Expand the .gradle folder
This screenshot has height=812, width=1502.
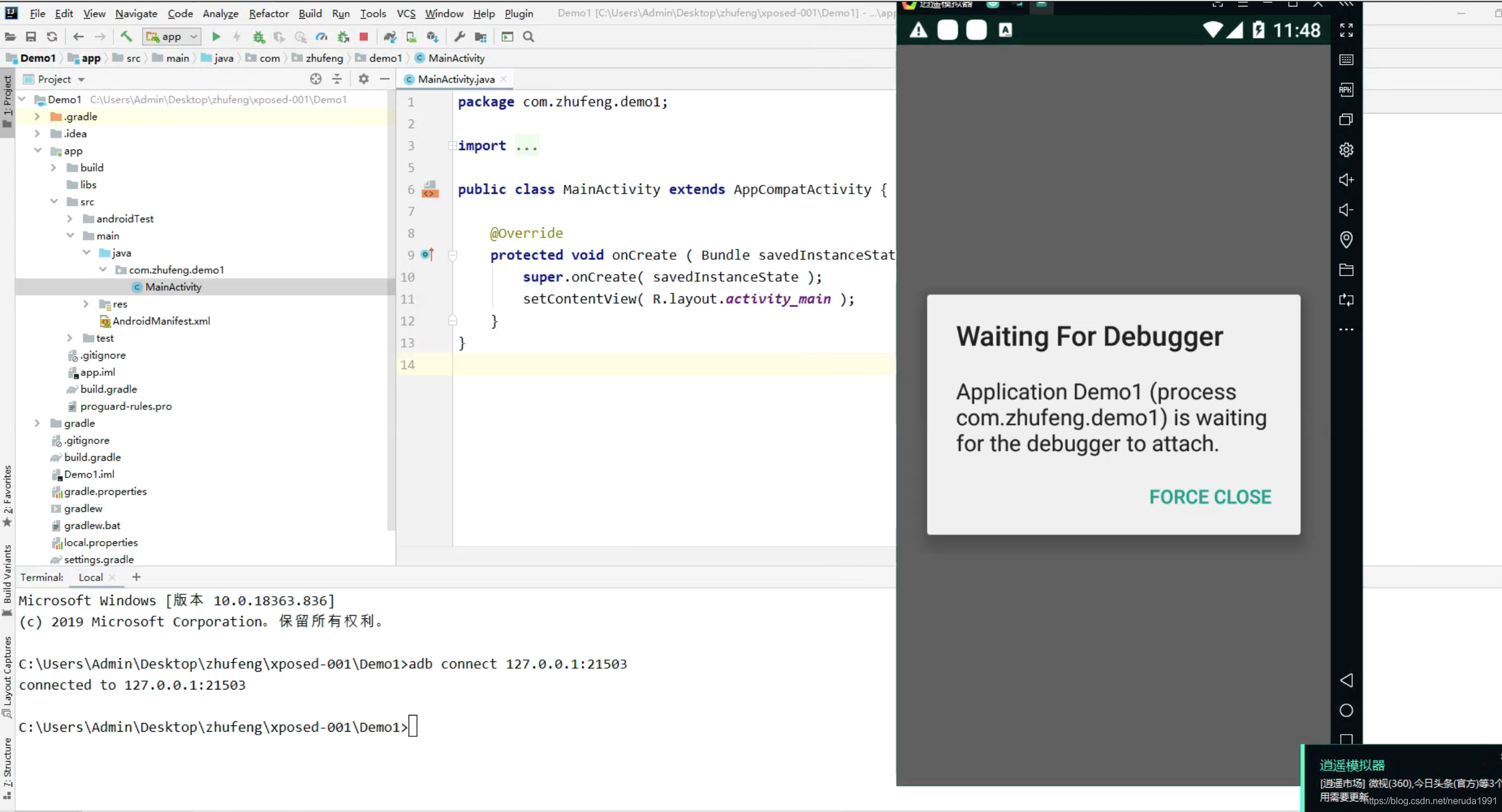37,117
